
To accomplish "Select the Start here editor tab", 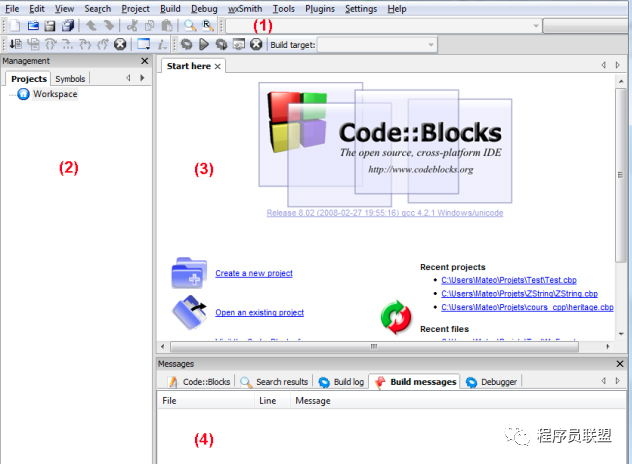I will coord(189,66).
